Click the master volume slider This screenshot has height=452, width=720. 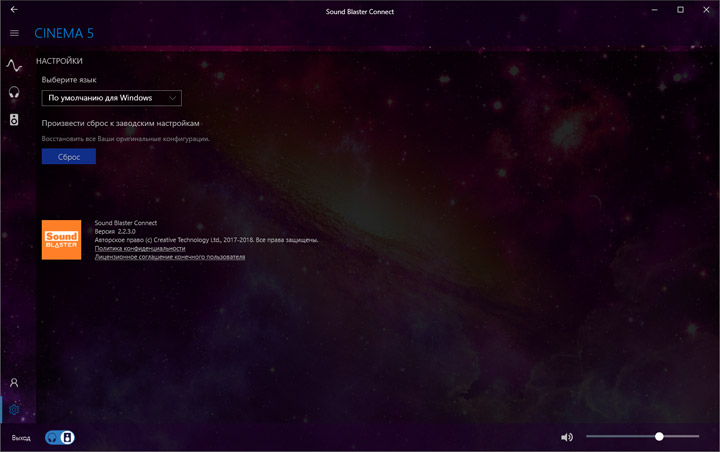pyautogui.click(x=642, y=436)
